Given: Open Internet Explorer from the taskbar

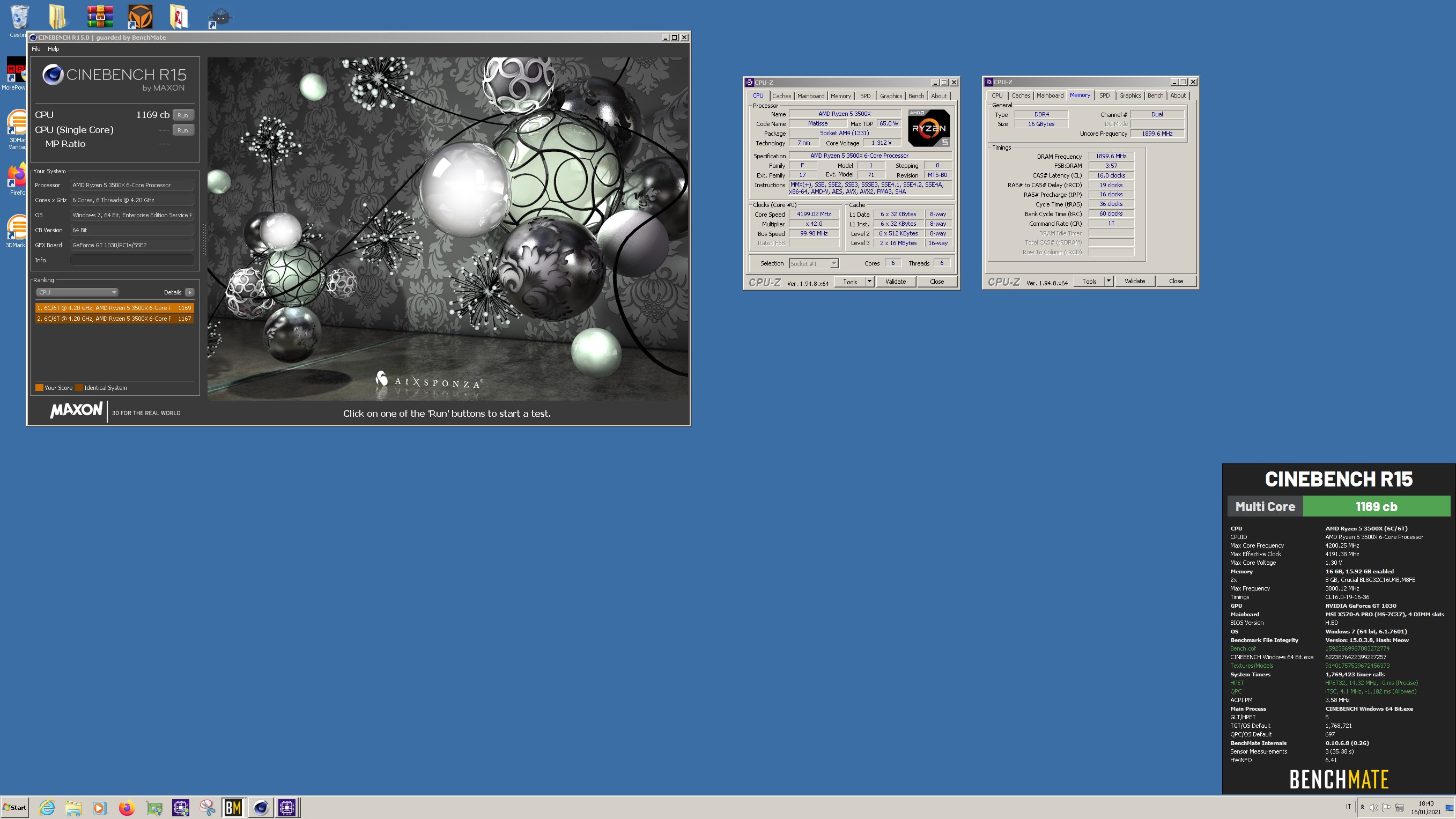Looking at the screenshot, I should pos(47,808).
